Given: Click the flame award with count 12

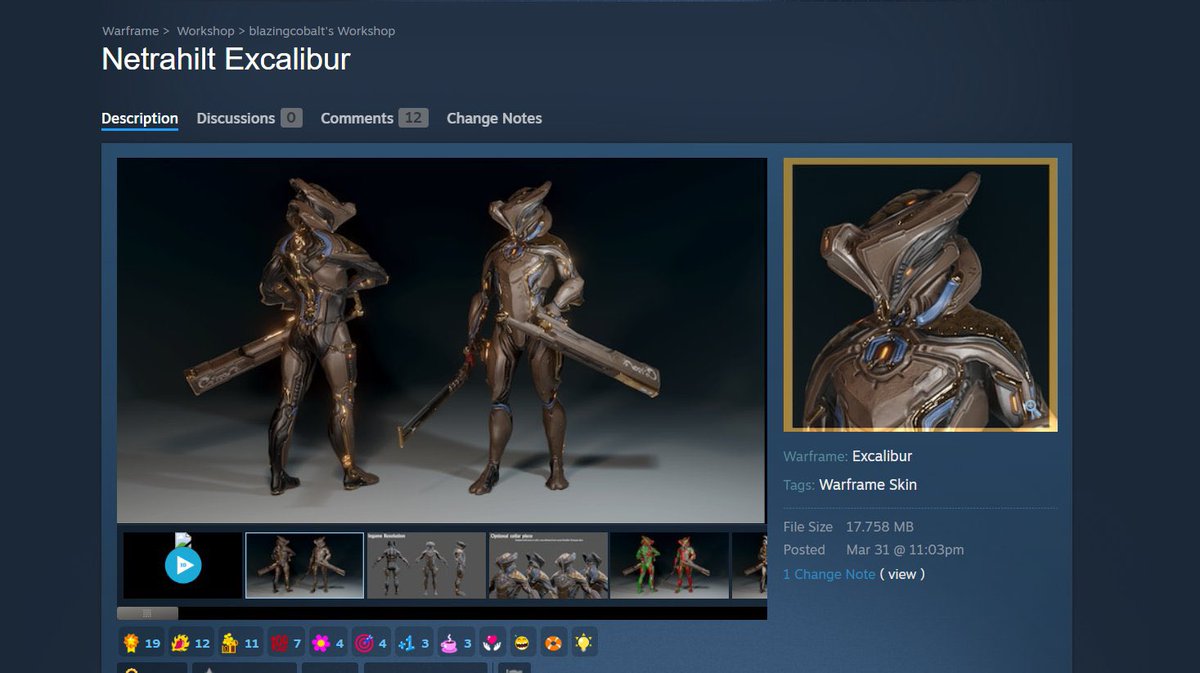Looking at the screenshot, I should click(190, 643).
